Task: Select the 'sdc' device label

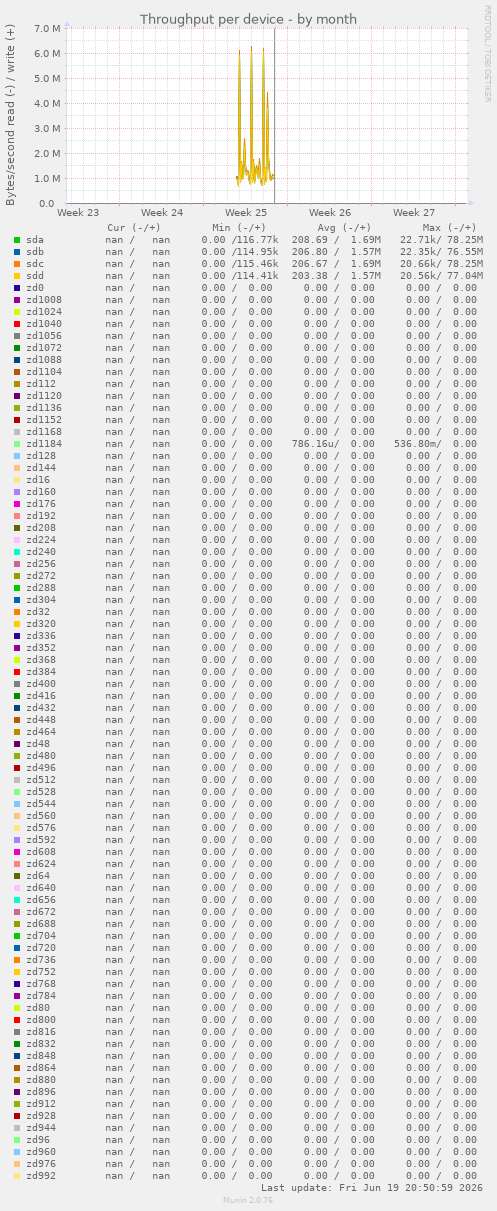Action: point(35,264)
